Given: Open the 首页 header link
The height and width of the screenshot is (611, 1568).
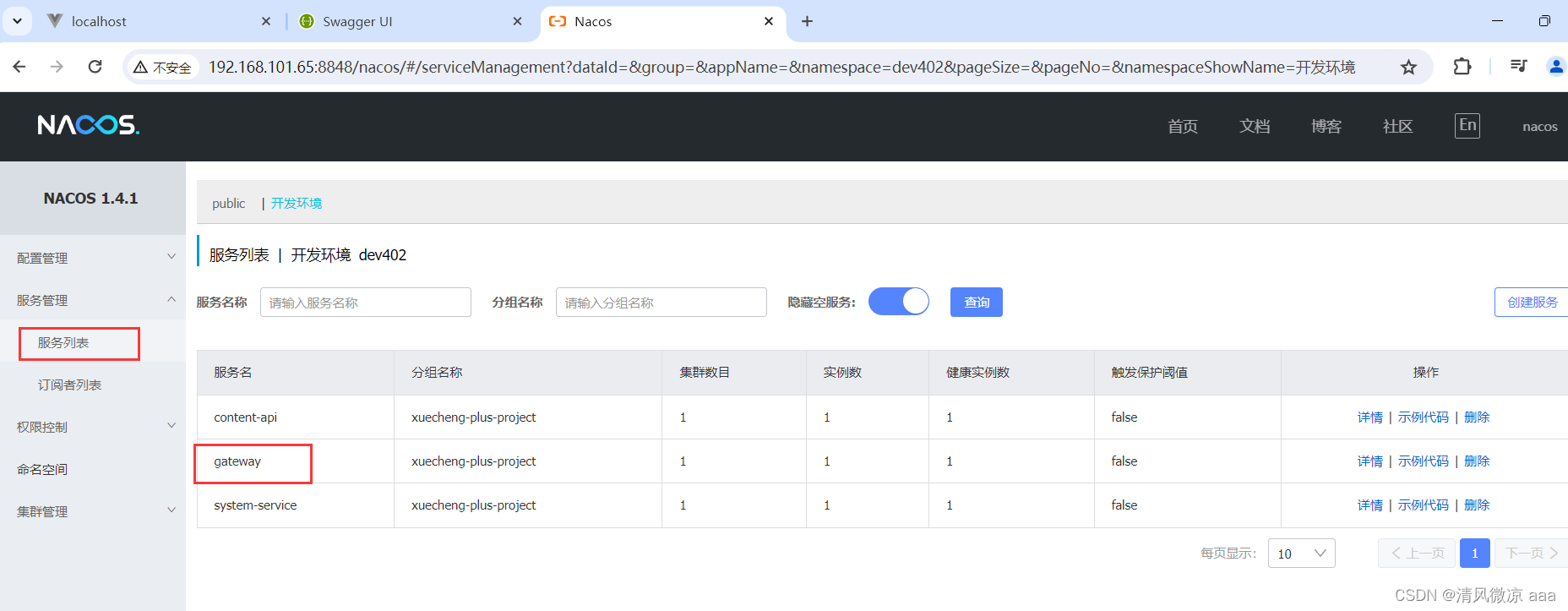Looking at the screenshot, I should pyautogui.click(x=1183, y=126).
